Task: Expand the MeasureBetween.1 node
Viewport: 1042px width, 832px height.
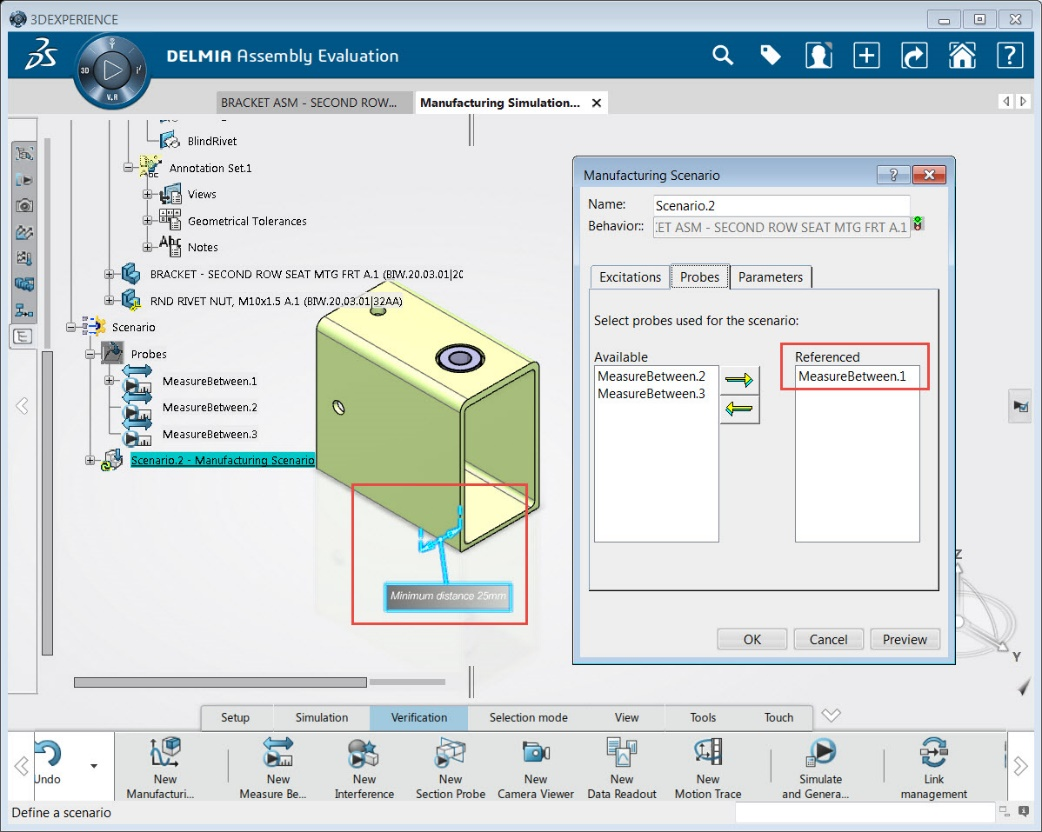Action: click(109, 380)
